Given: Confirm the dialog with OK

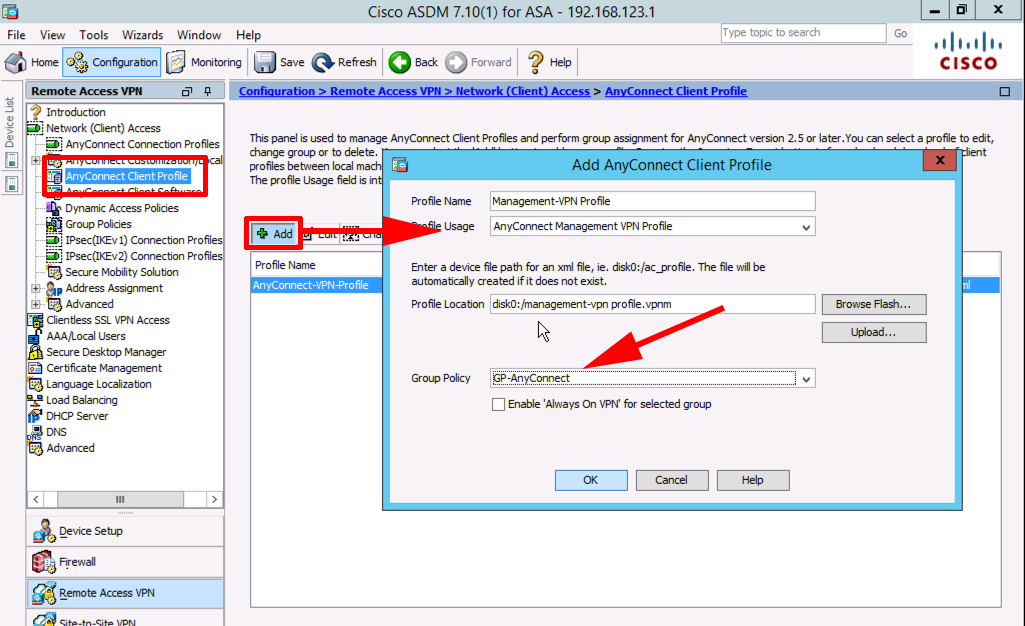Looking at the screenshot, I should click(591, 480).
